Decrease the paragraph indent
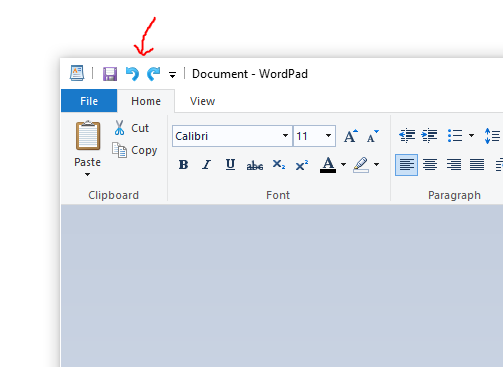503x367 pixels. pyautogui.click(x=407, y=136)
